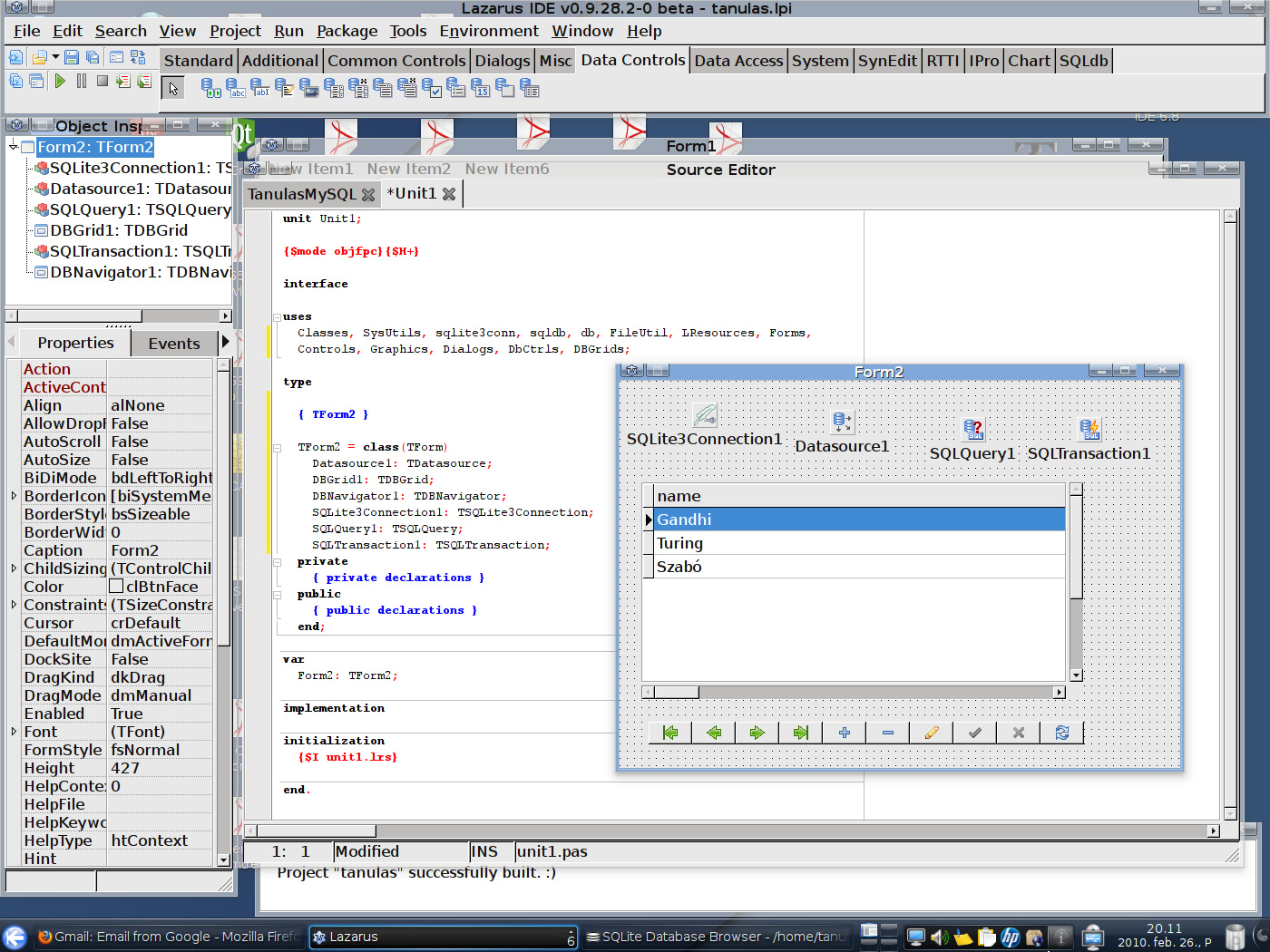Open the Data Access palette tab

738,61
